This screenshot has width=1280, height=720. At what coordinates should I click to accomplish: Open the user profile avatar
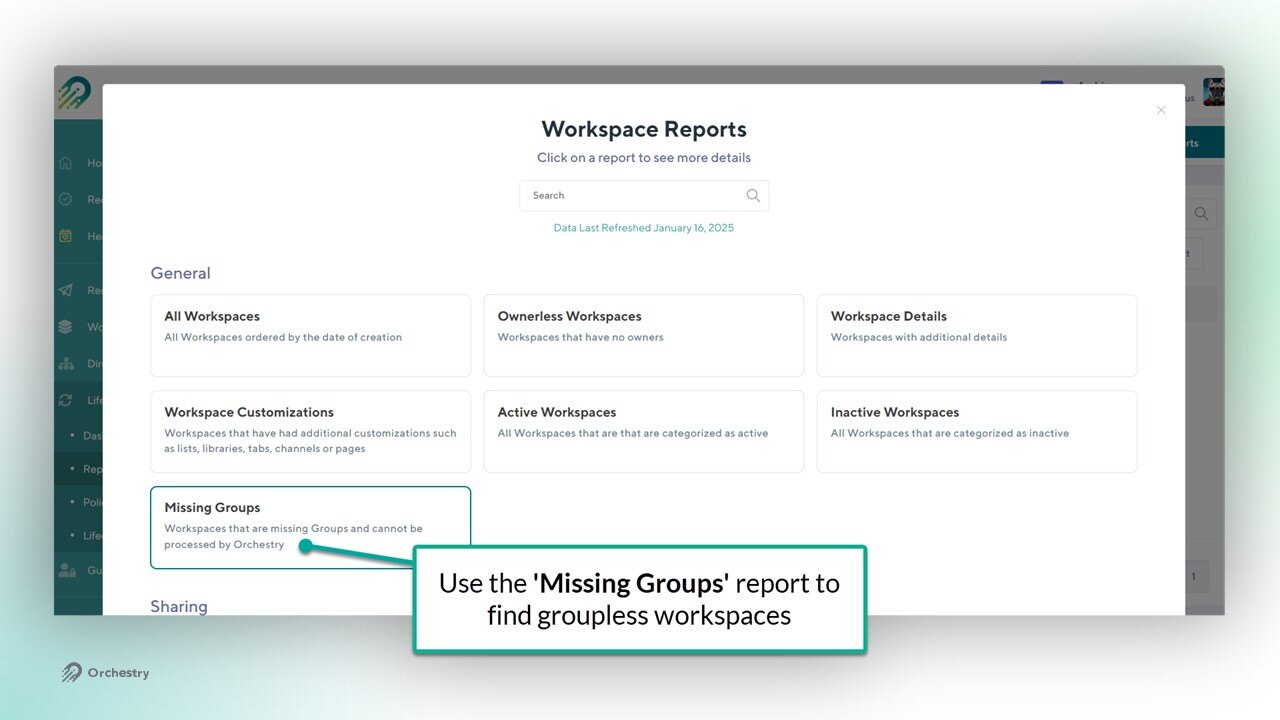(x=1213, y=92)
